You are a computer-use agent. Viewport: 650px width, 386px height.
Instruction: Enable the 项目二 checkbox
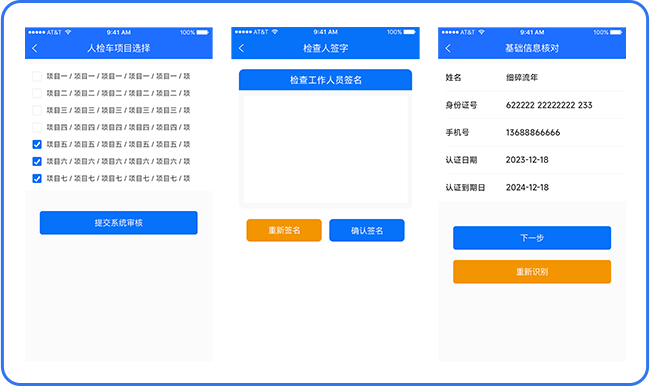(37, 93)
